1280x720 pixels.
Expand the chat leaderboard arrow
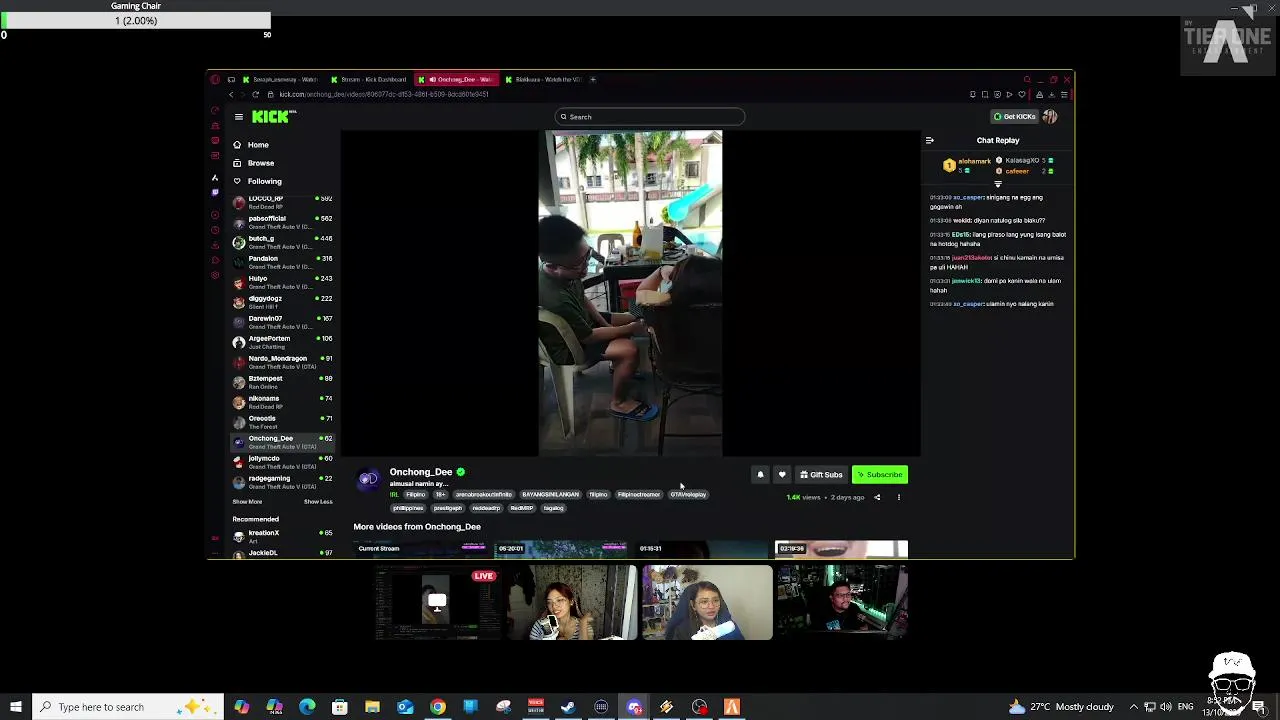[997, 185]
